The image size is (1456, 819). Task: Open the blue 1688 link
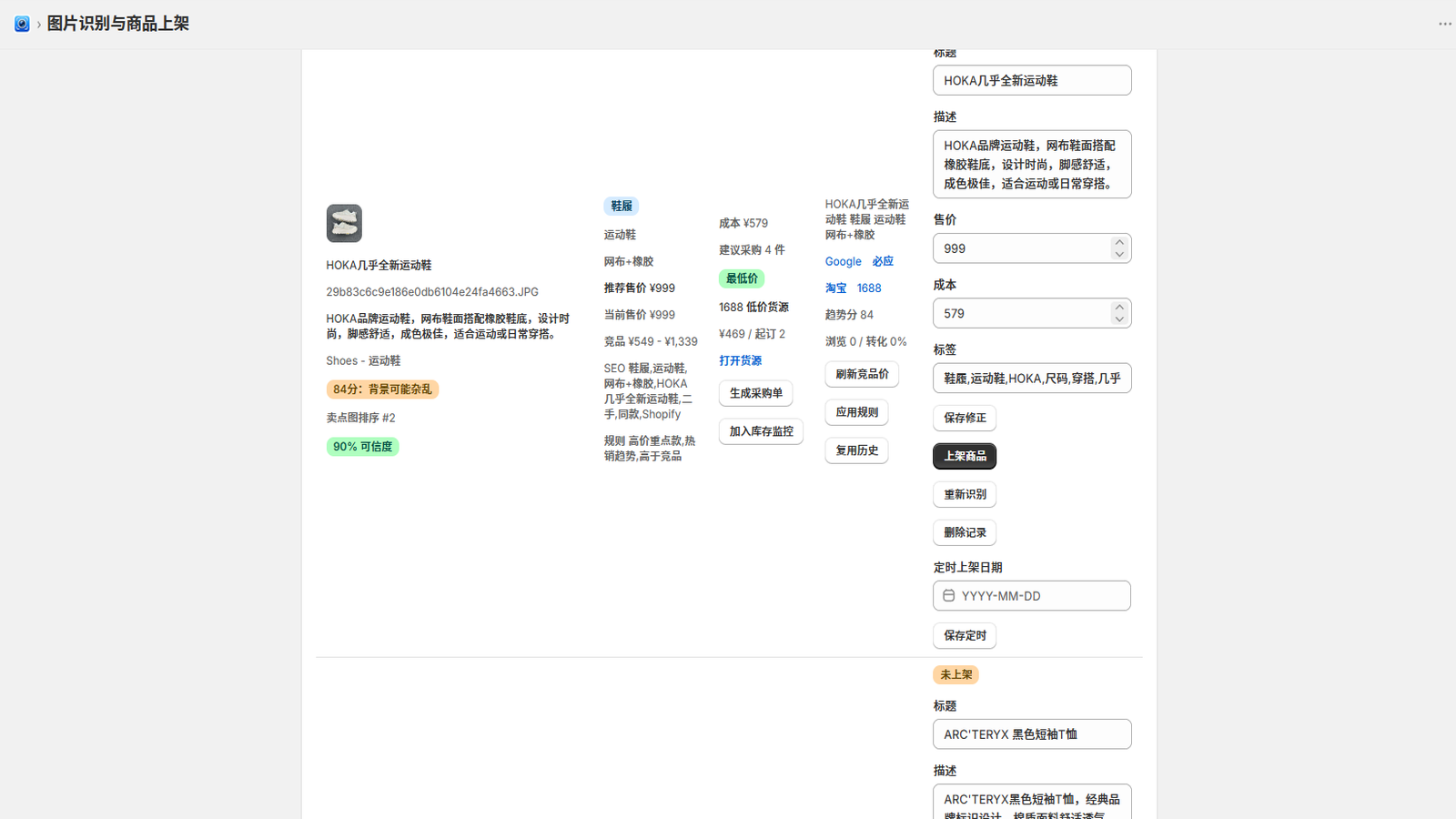pyautogui.click(x=869, y=288)
